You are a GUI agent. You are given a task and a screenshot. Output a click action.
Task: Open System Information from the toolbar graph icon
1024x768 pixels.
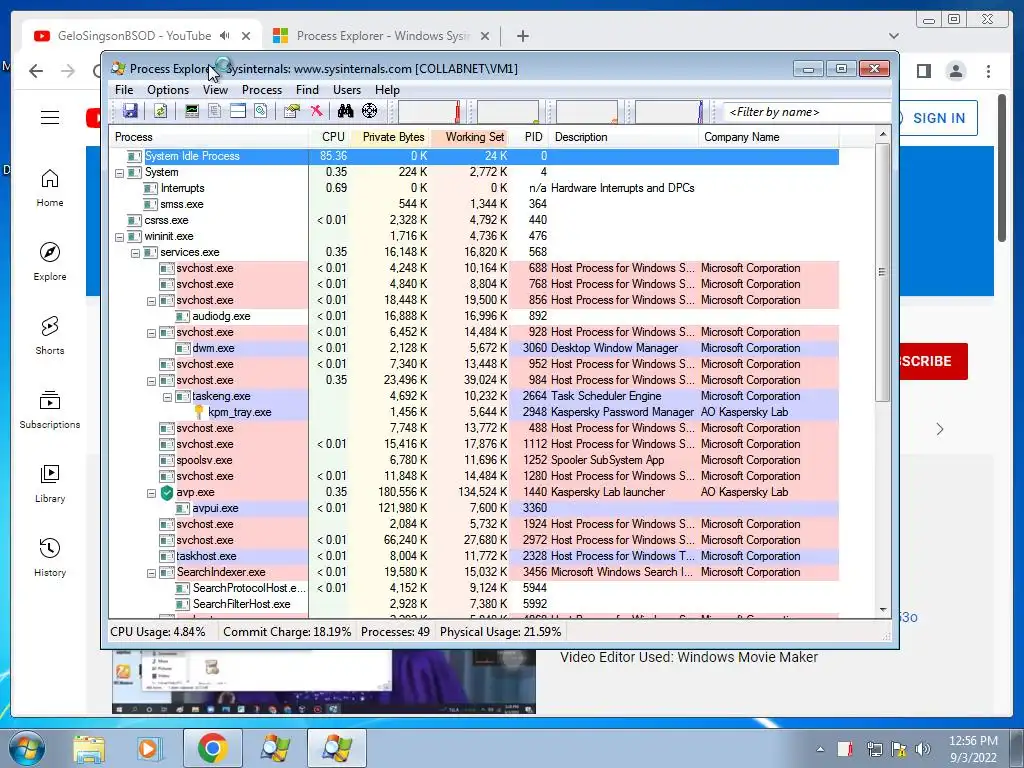[191, 111]
